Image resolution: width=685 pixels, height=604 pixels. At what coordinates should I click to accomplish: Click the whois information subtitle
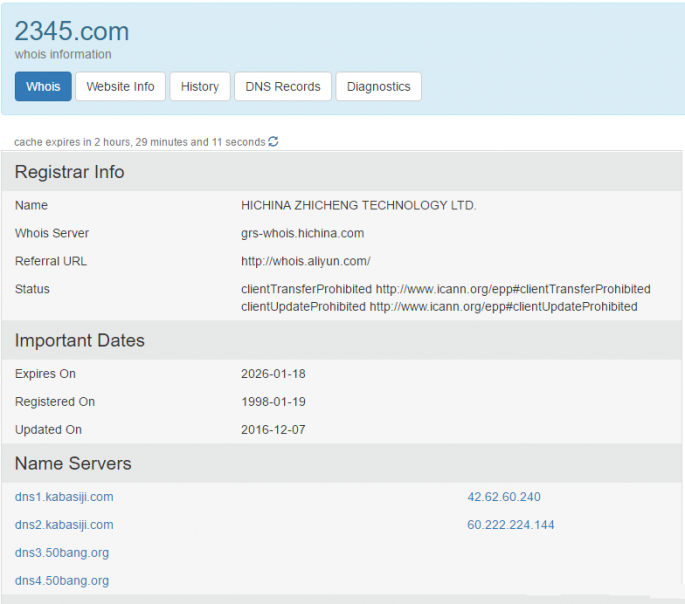click(63, 54)
